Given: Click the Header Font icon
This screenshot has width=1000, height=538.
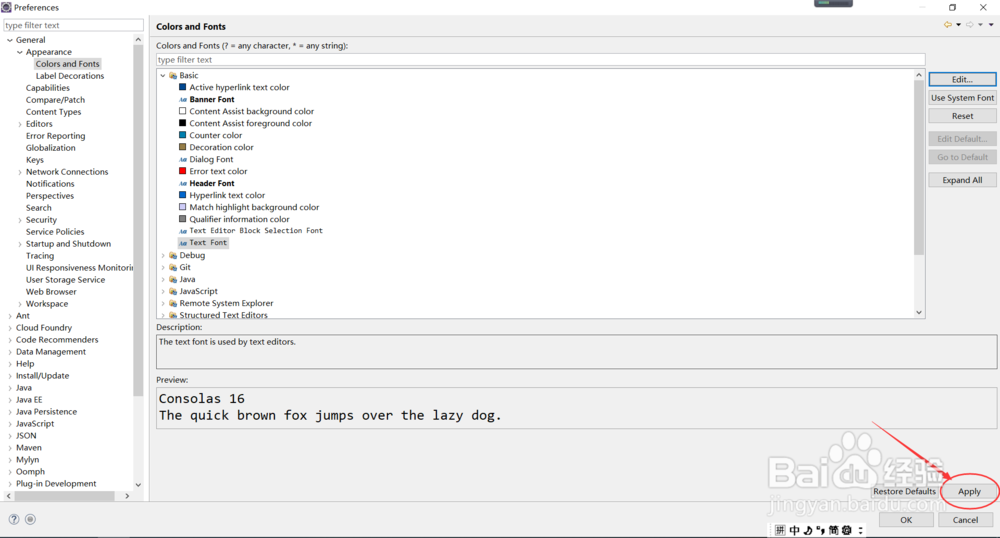Looking at the screenshot, I should (182, 184).
